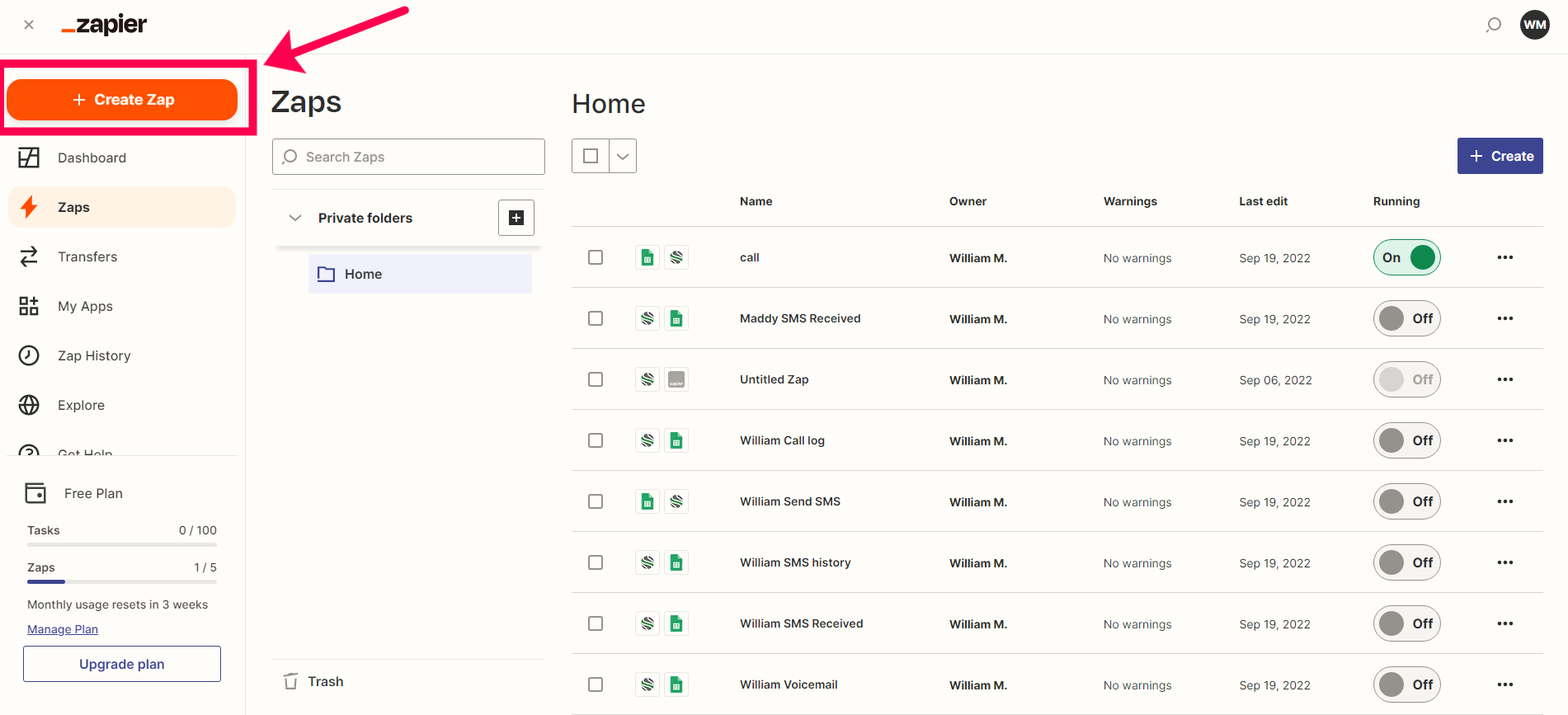Click the Free Plan wallet icon
Screen dimensions: 1568x715
tap(35, 493)
